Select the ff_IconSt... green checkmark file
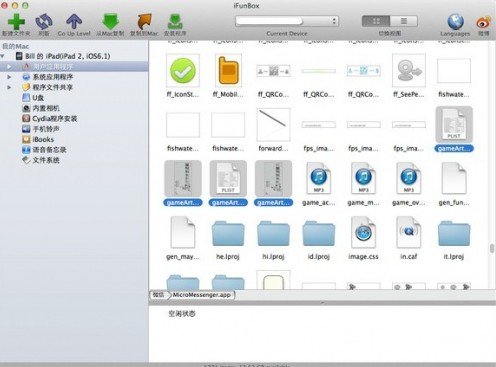496x367 pixels. (x=183, y=70)
